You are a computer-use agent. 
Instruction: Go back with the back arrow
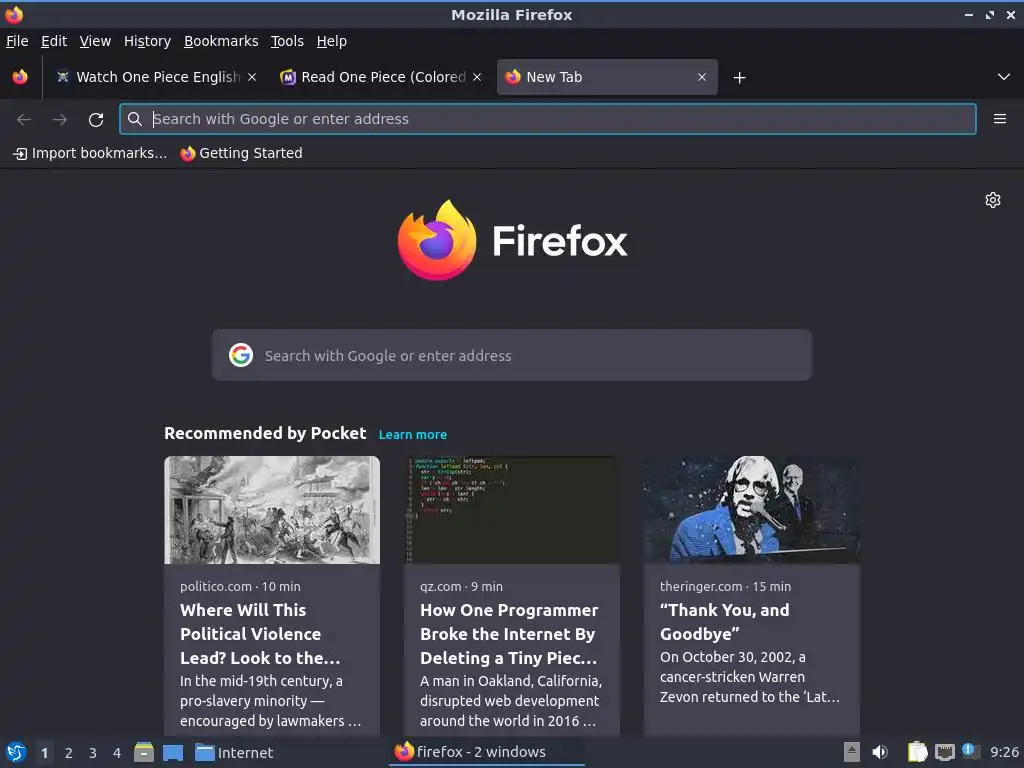(x=24, y=120)
